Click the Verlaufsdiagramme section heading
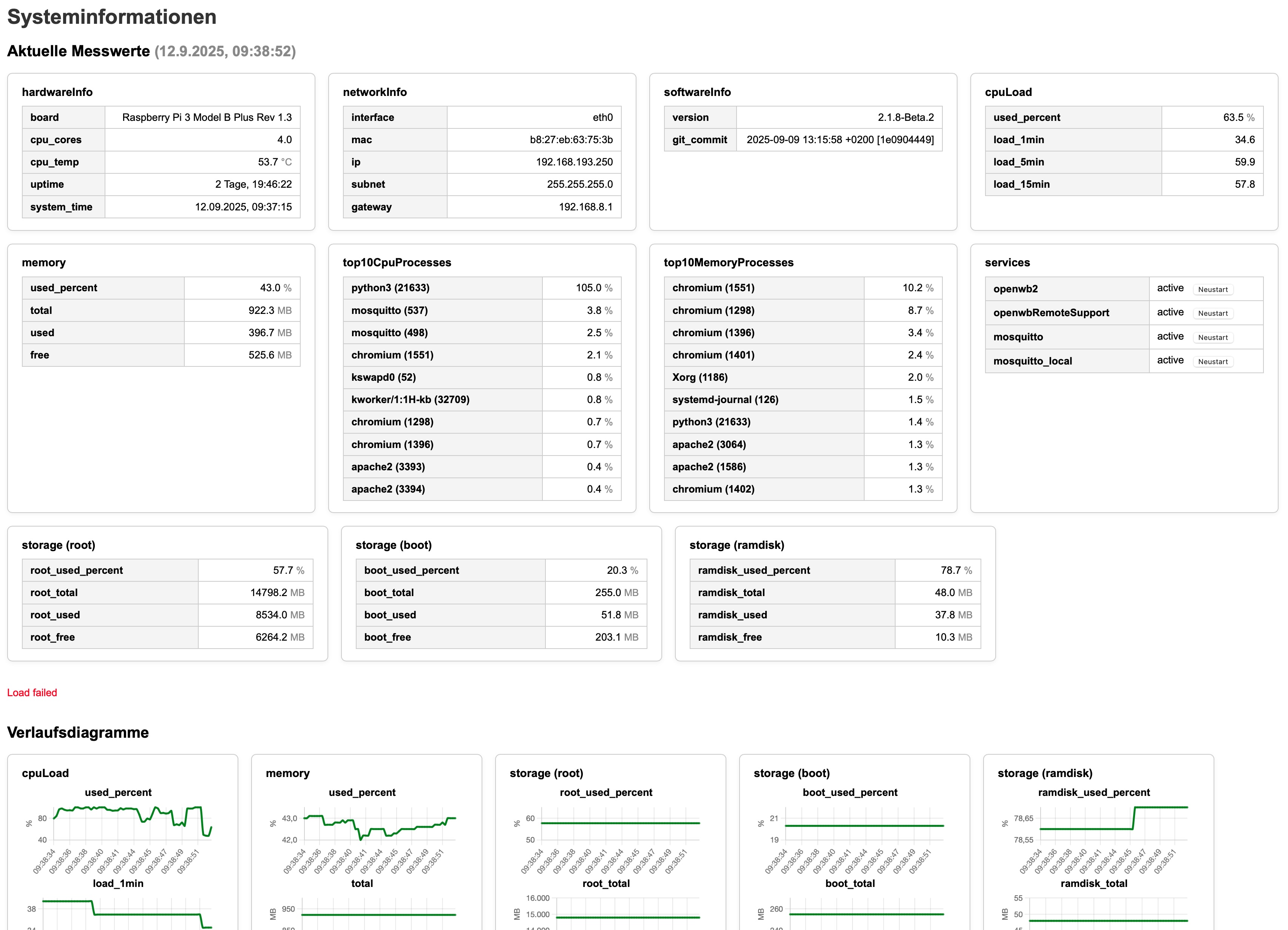This screenshot has height=930, width=1288. tap(78, 732)
